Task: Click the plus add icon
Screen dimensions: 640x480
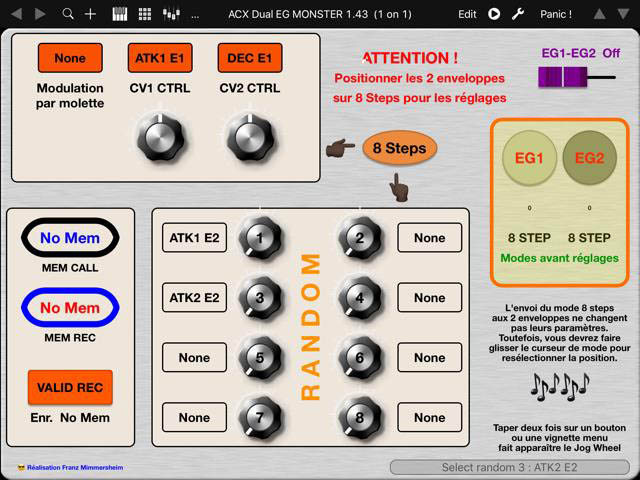Action: pyautogui.click(x=90, y=14)
